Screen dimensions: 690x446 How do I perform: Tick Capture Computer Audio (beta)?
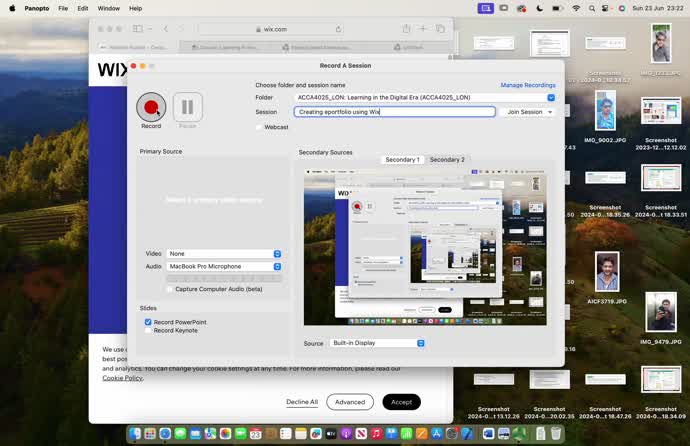pyautogui.click(x=169, y=289)
